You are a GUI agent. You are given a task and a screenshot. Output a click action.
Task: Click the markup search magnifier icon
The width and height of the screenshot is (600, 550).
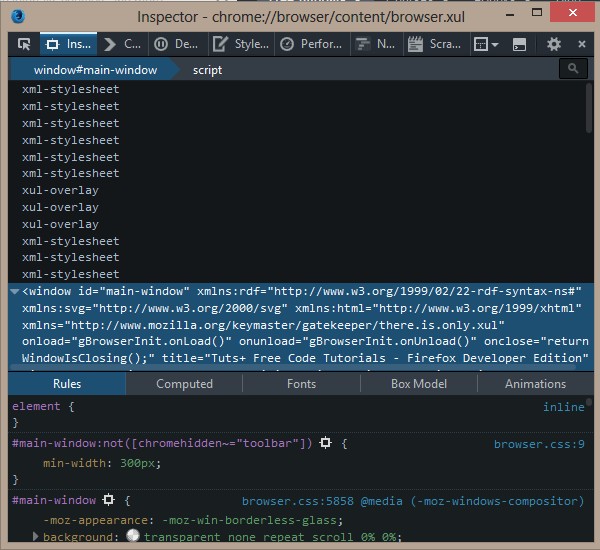573,69
